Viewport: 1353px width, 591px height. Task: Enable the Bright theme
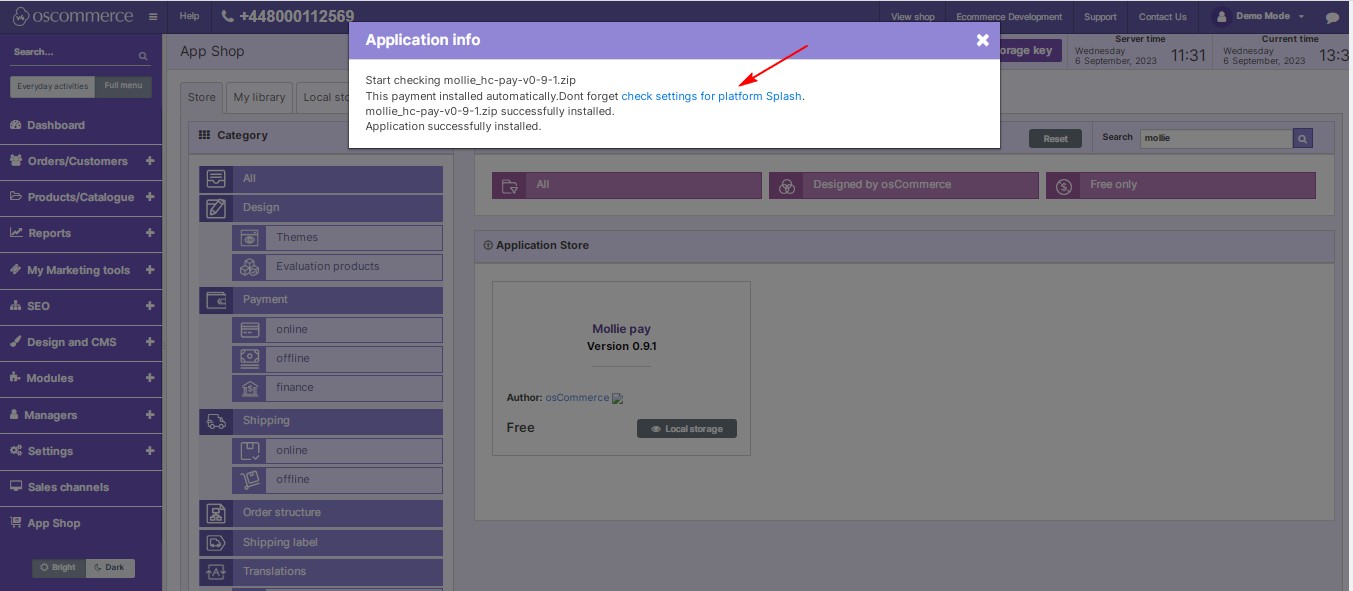point(59,568)
